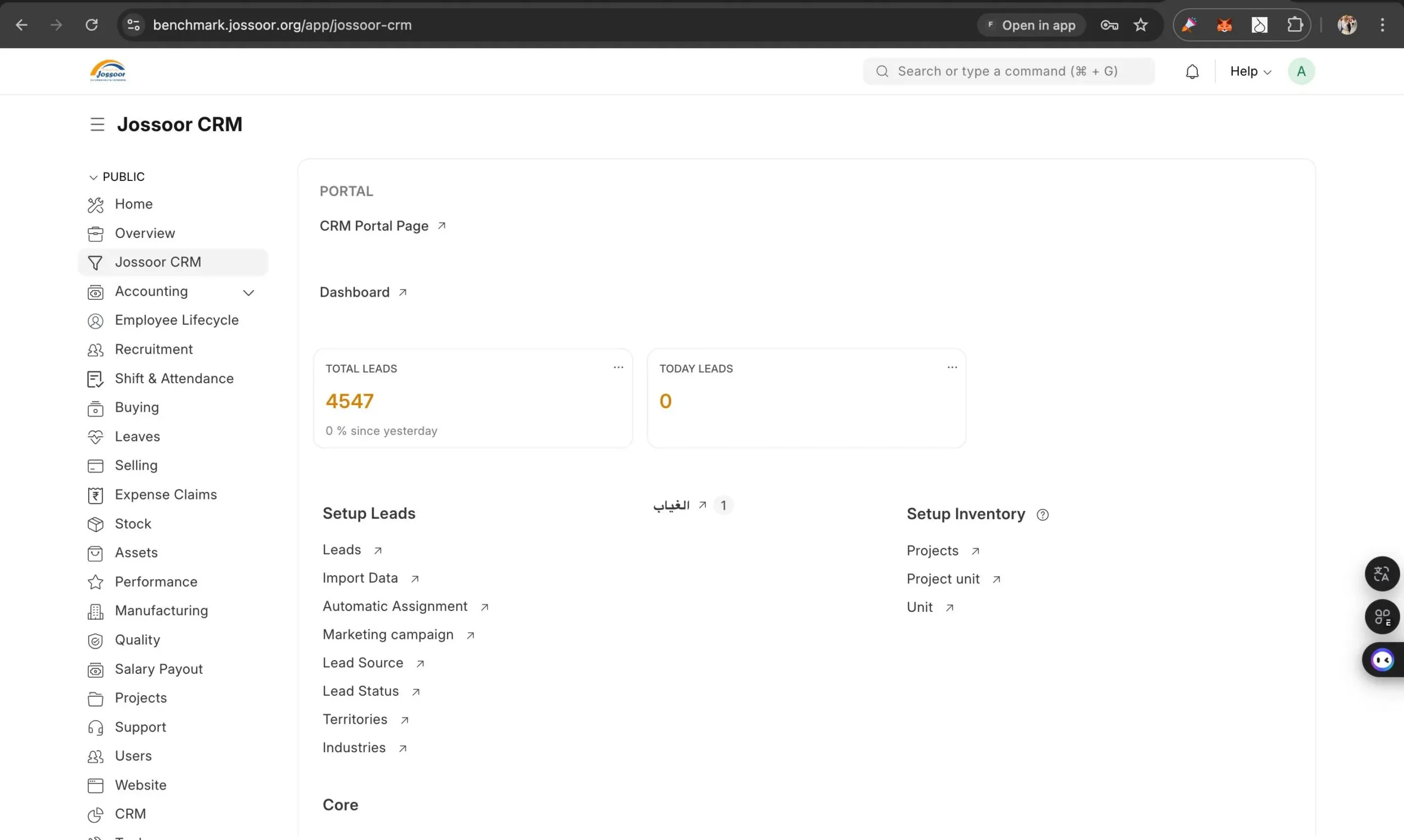
Task: Open Total Leads card options menu
Action: pyautogui.click(x=618, y=368)
